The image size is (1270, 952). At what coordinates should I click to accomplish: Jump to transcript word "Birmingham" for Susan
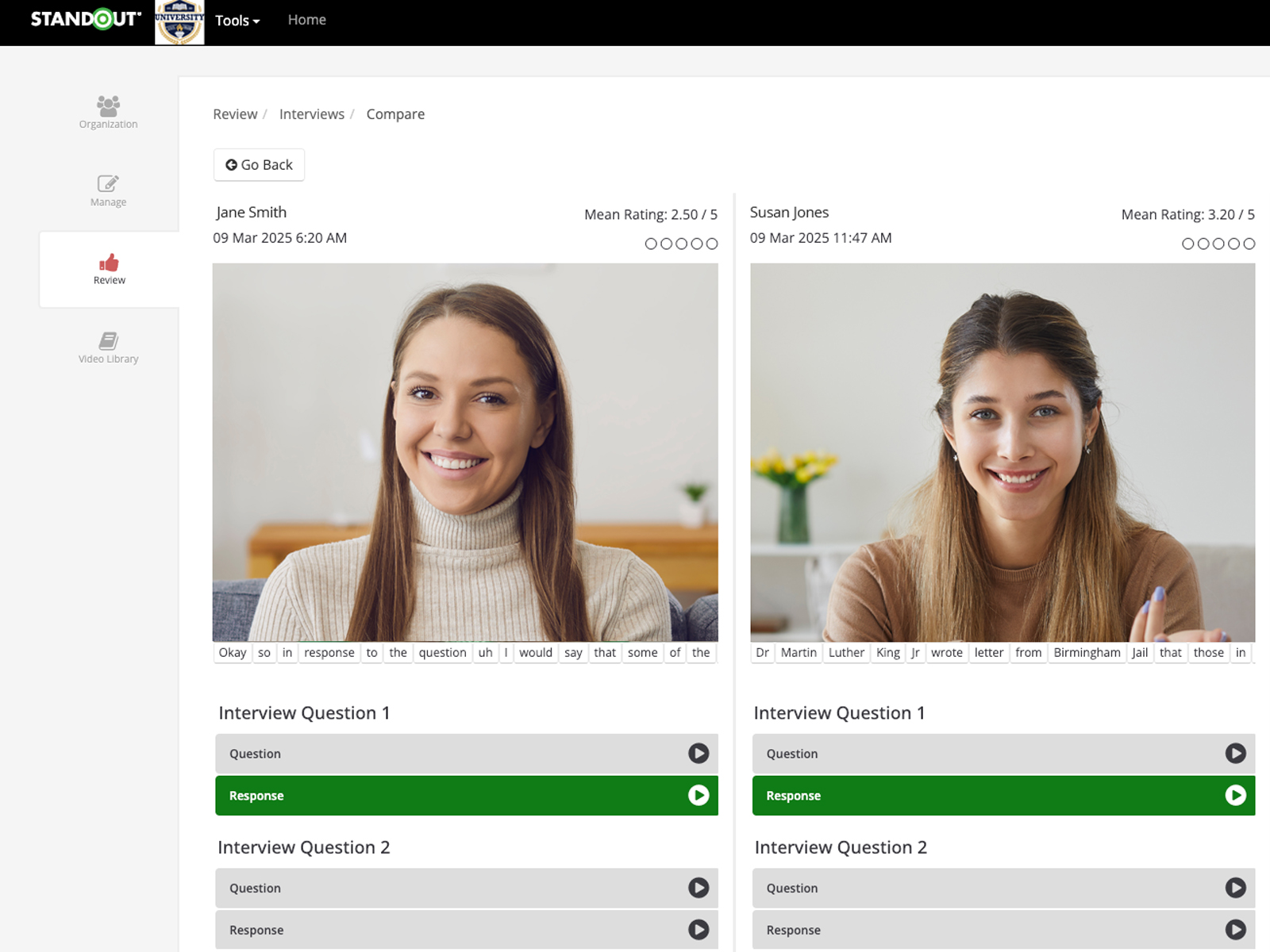click(1087, 652)
